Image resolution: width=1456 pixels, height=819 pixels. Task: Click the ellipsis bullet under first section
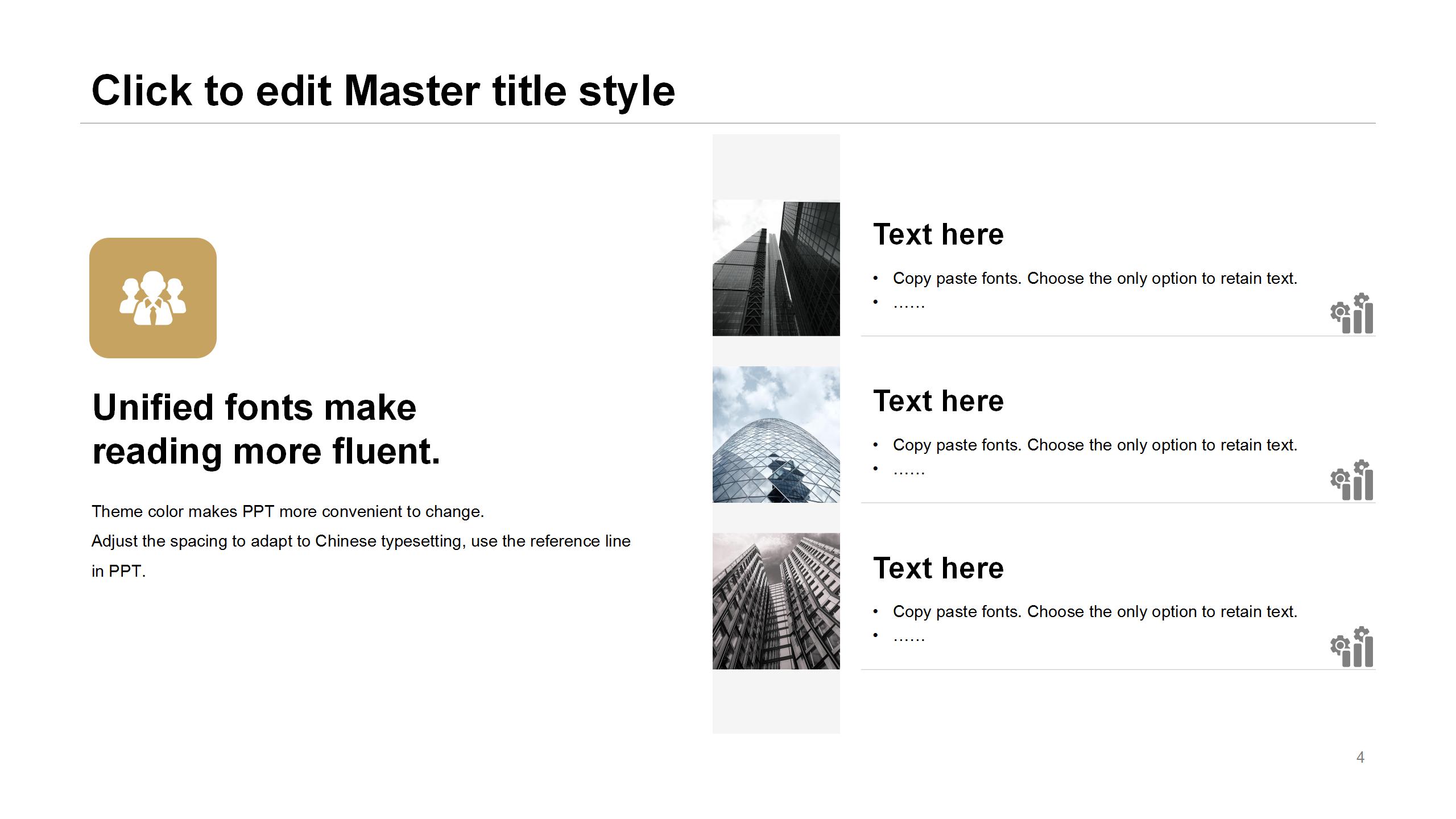(x=909, y=304)
